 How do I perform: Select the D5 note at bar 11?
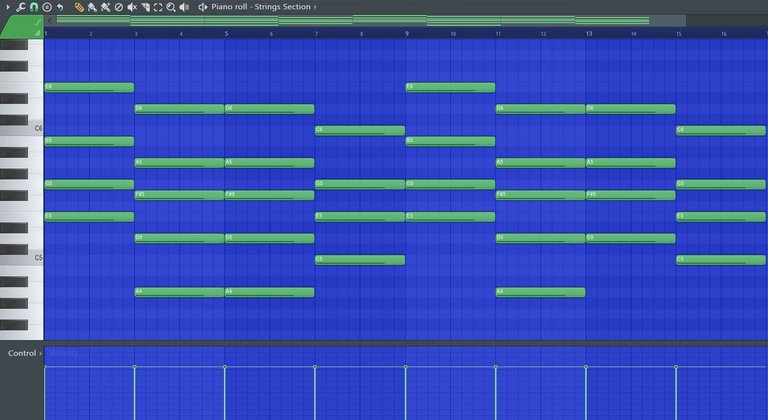540,238
